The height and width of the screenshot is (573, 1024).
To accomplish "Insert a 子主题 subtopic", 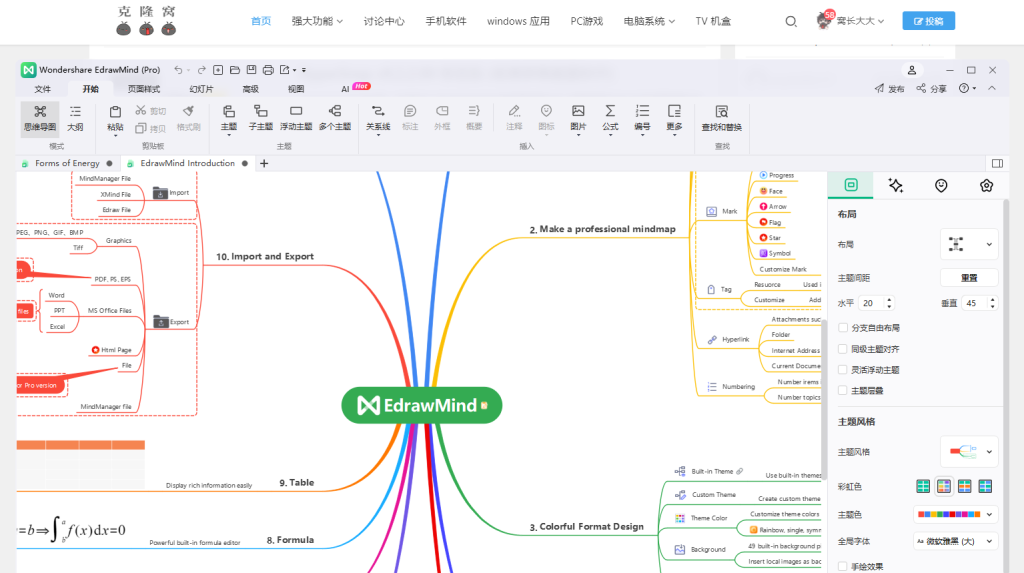I will [261, 118].
